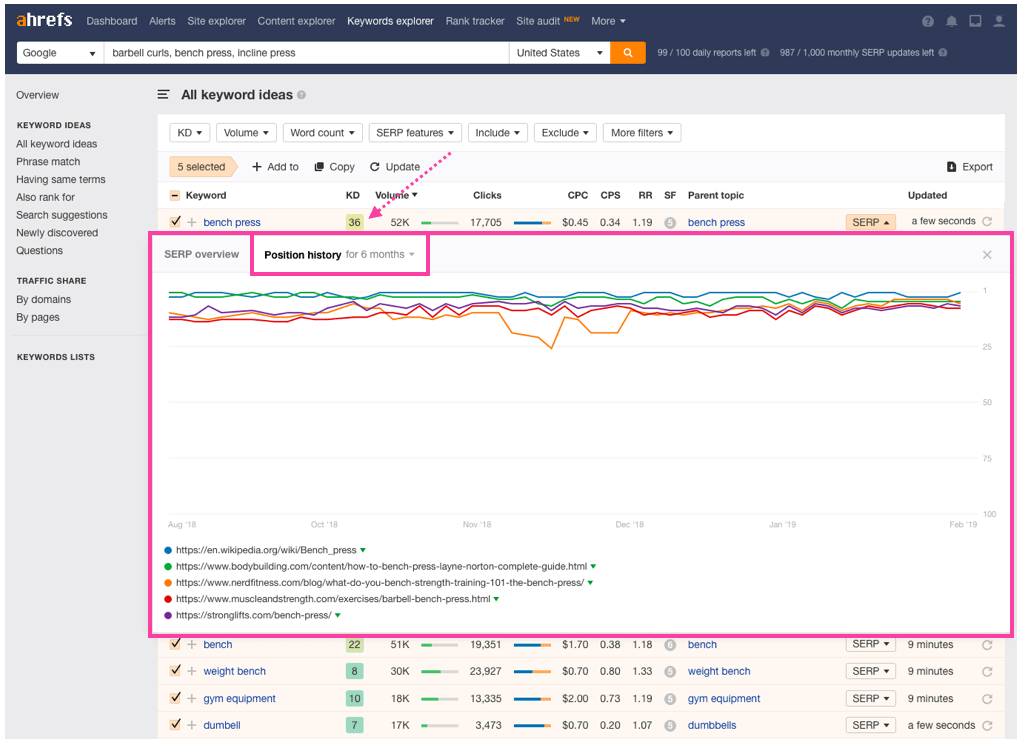Open Phrase match in sidebar
This screenshot has height=745, width=1022.
coord(48,162)
